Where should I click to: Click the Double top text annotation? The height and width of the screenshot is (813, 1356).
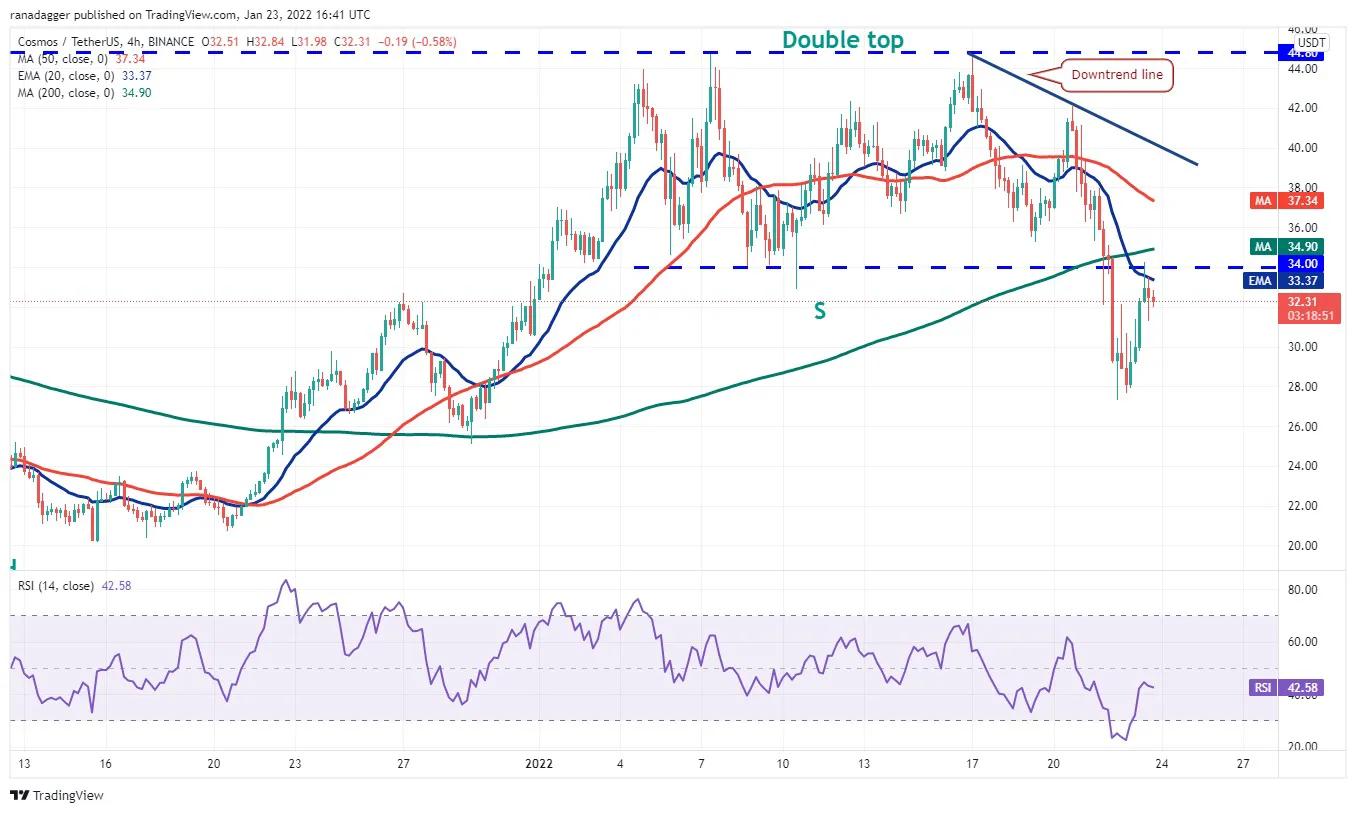point(842,40)
